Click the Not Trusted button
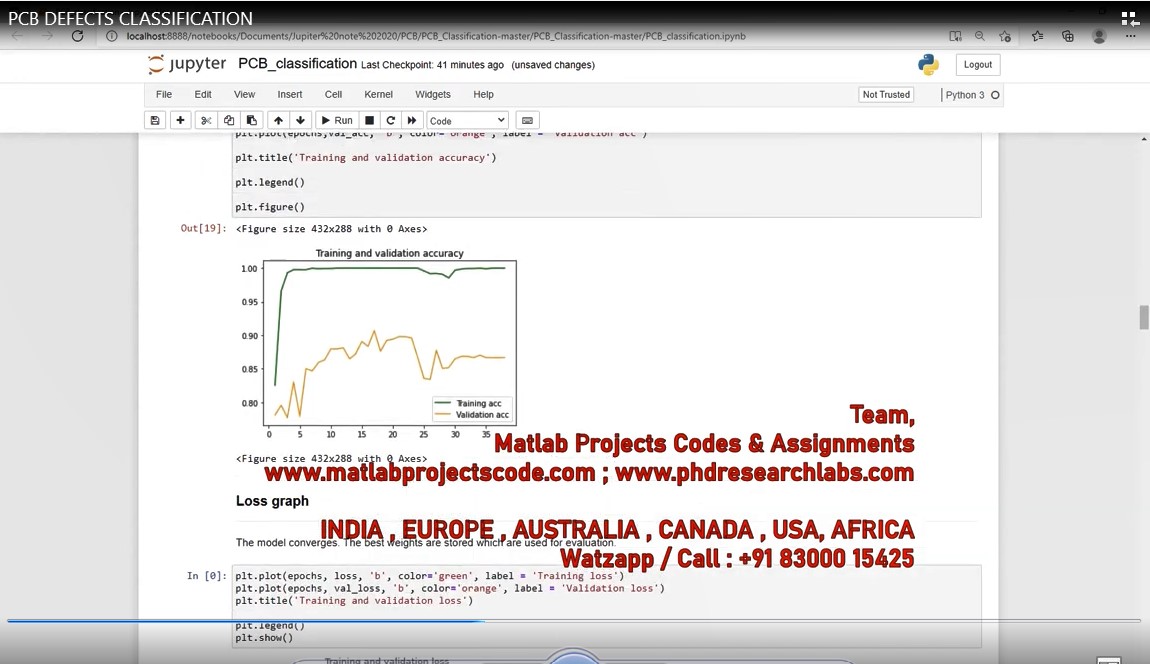Image resolution: width=1150 pixels, height=664 pixels. pos(886,95)
